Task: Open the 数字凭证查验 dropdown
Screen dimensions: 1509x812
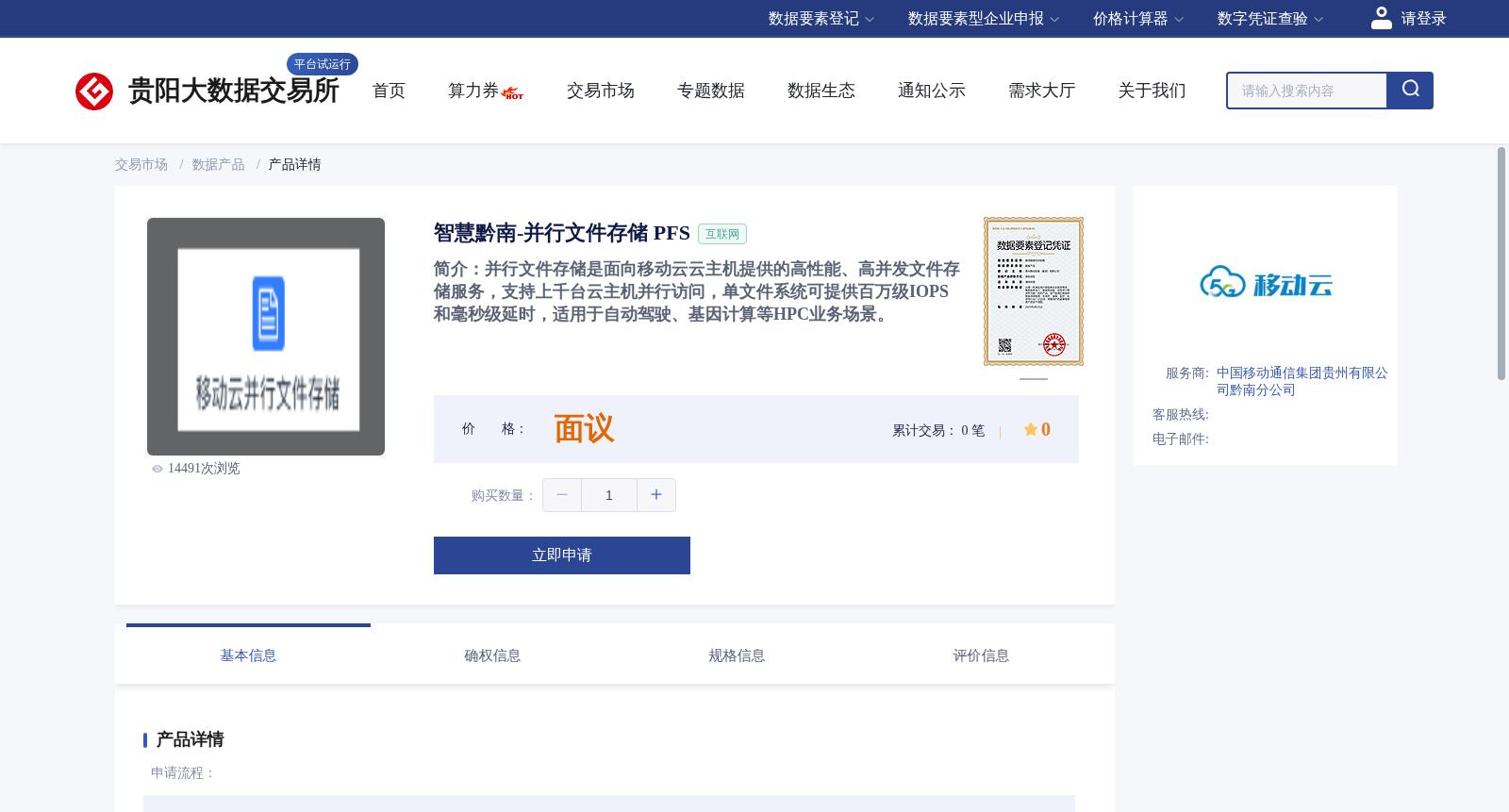Action: [1270, 19]
